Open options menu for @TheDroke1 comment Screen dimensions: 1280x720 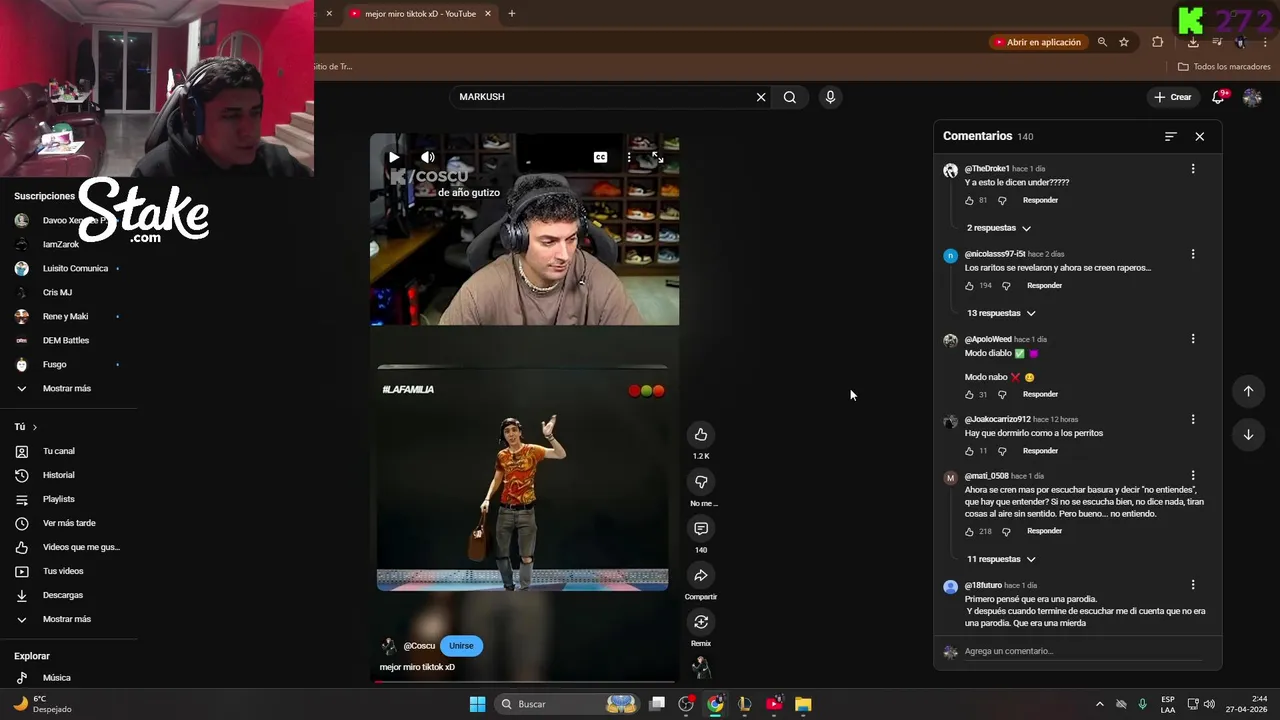tap(1193, 169)
